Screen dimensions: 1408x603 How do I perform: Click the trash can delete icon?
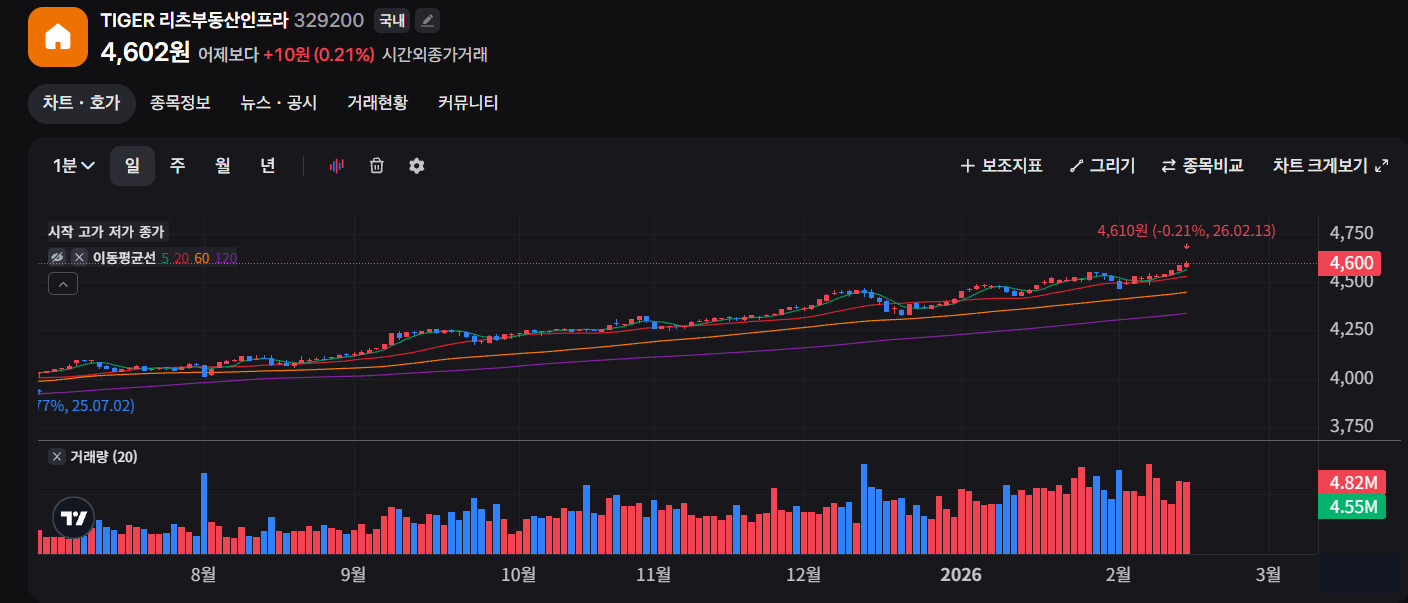coord(376,166)
